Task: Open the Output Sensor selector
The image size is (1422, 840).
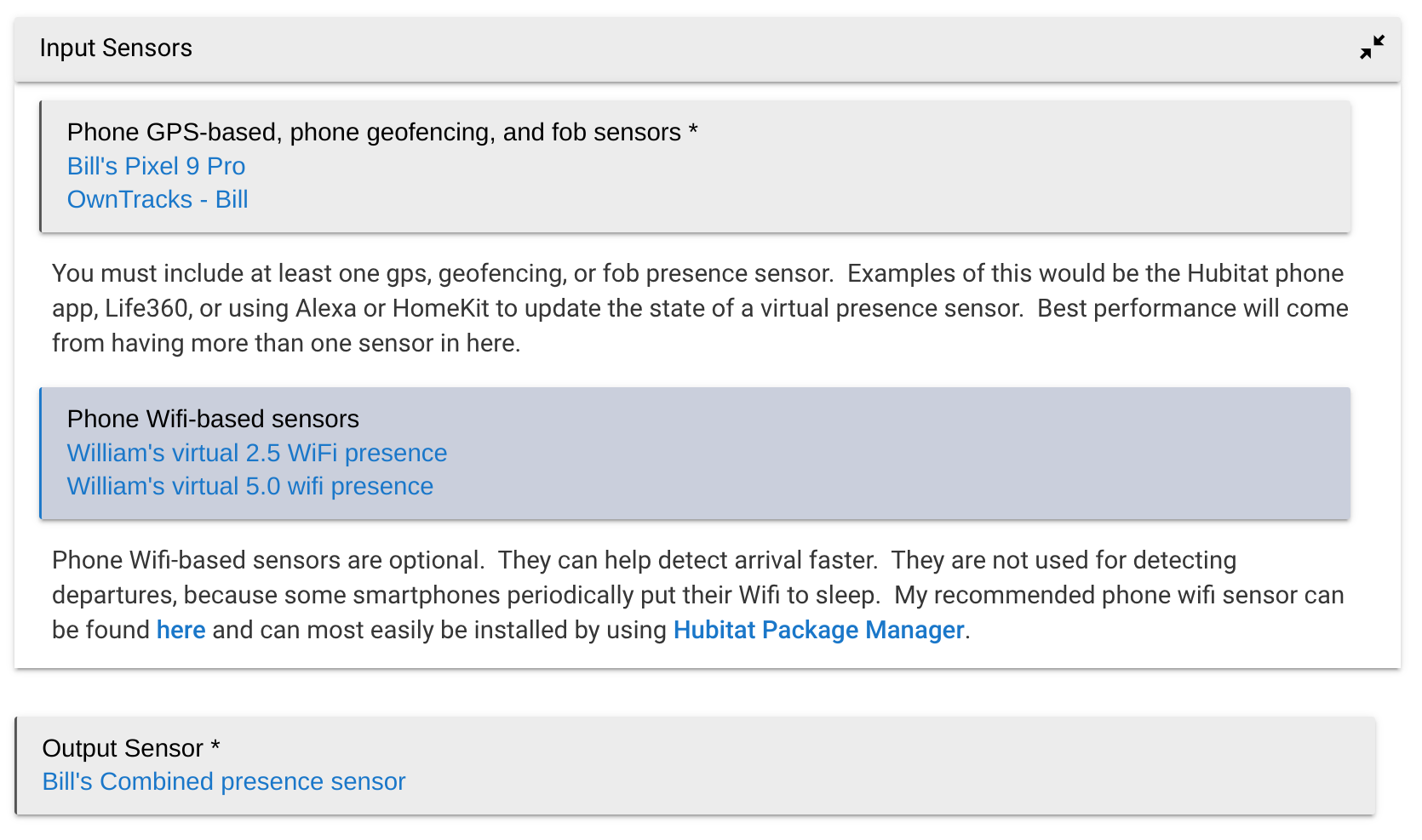Action: (123, 748)
